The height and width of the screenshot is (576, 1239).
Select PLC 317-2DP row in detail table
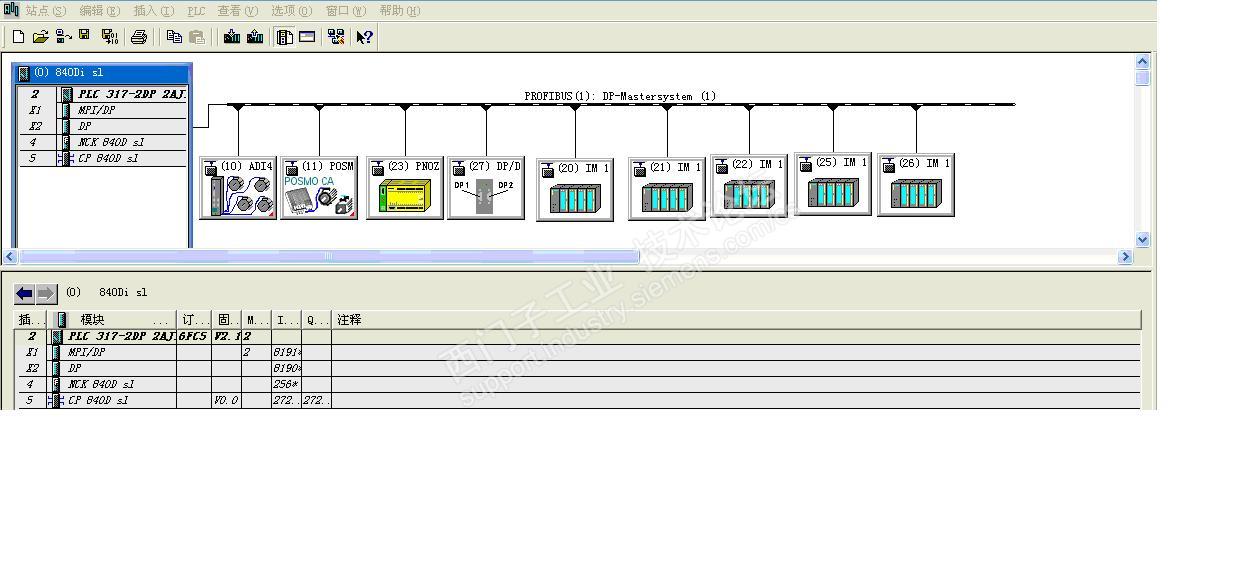[x=577, y=336]
